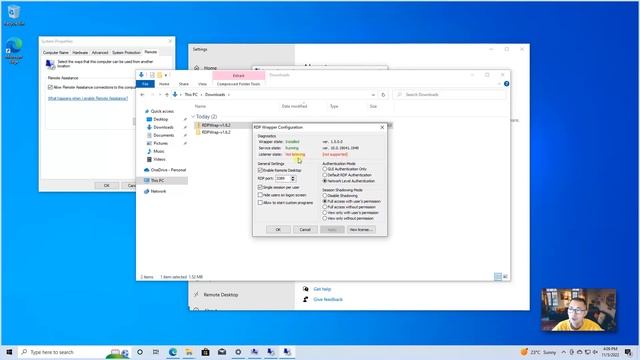Image resolution: width=640 pixels, height=360 pixels.
Task: Switch Explorer to large icons view
Action: click(505, 277)
